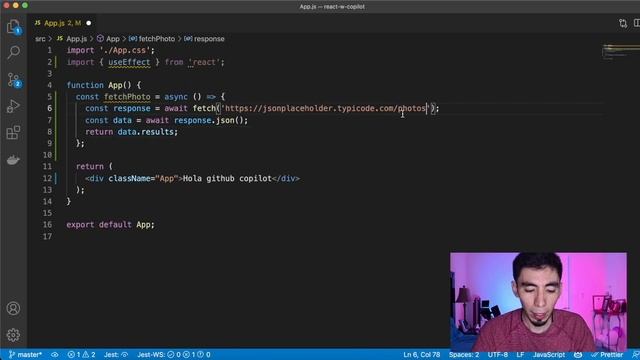Click response.json() on line 7
Viewport: 640px width, 360px height.
pos(209,120)
